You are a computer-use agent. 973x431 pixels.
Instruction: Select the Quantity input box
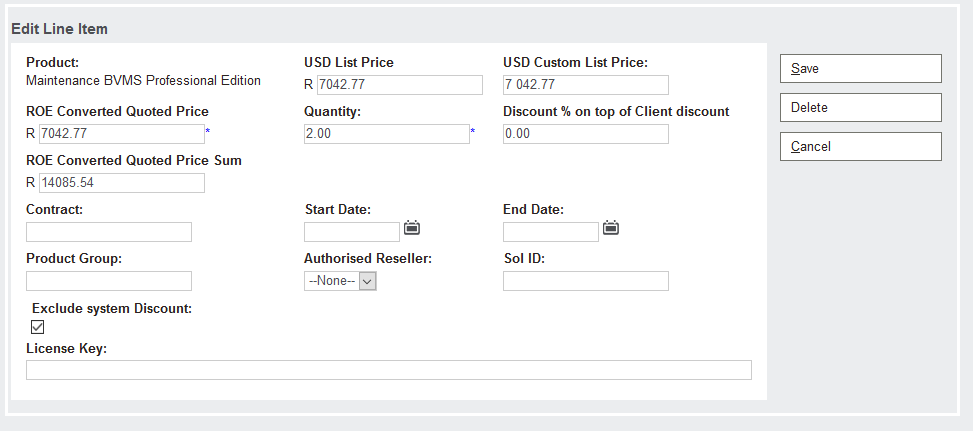(386, 134)
